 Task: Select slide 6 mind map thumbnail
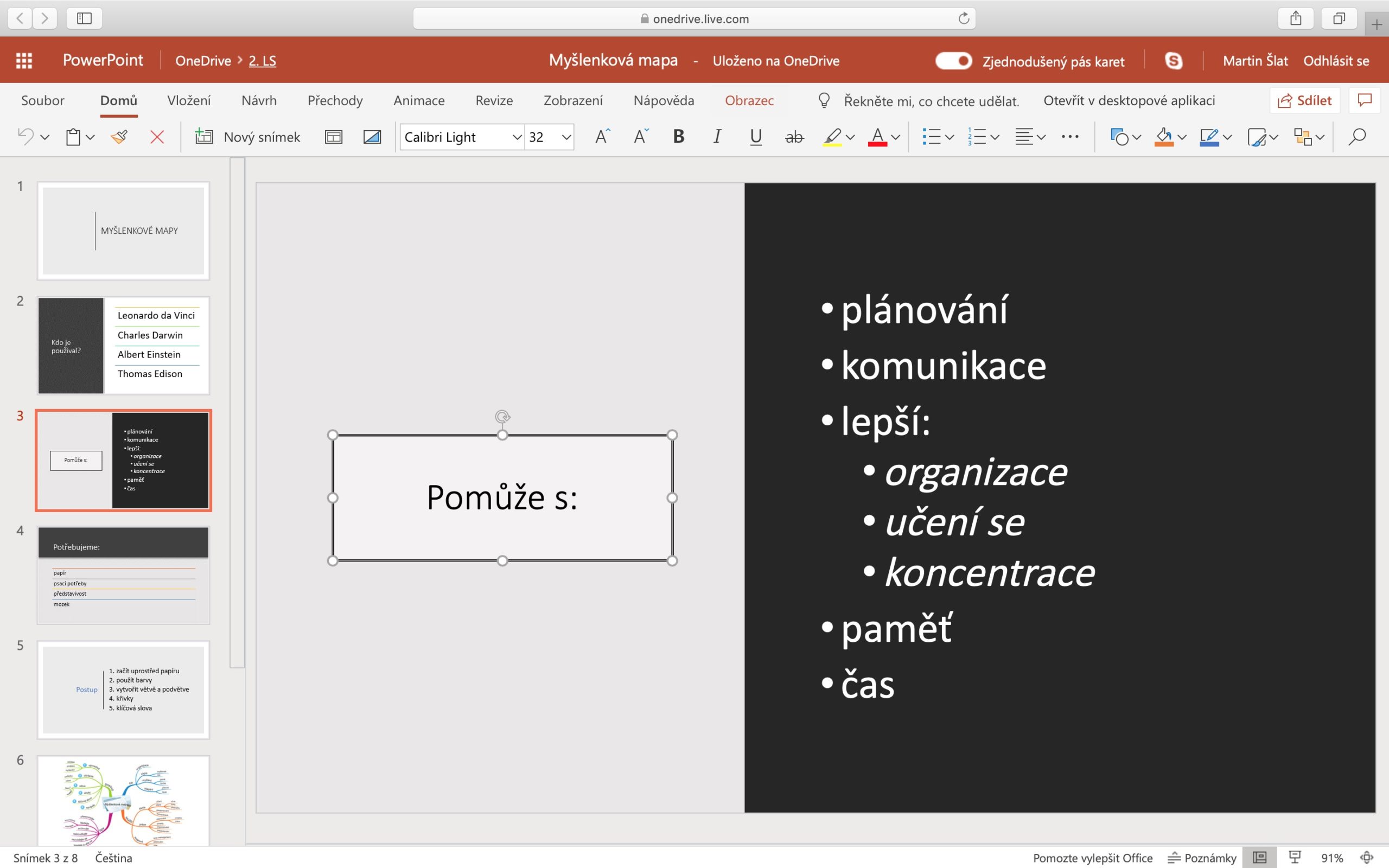coord(123,803)
